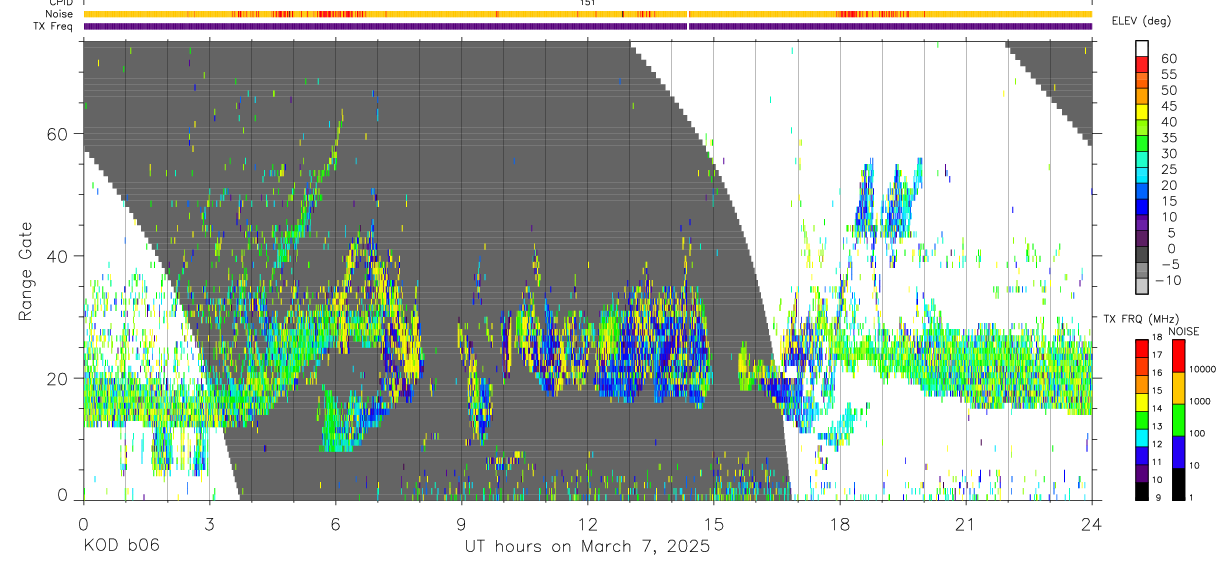Click the x-axis tick label '3'
Viewport: 1228px width, 567px height.
209,524
